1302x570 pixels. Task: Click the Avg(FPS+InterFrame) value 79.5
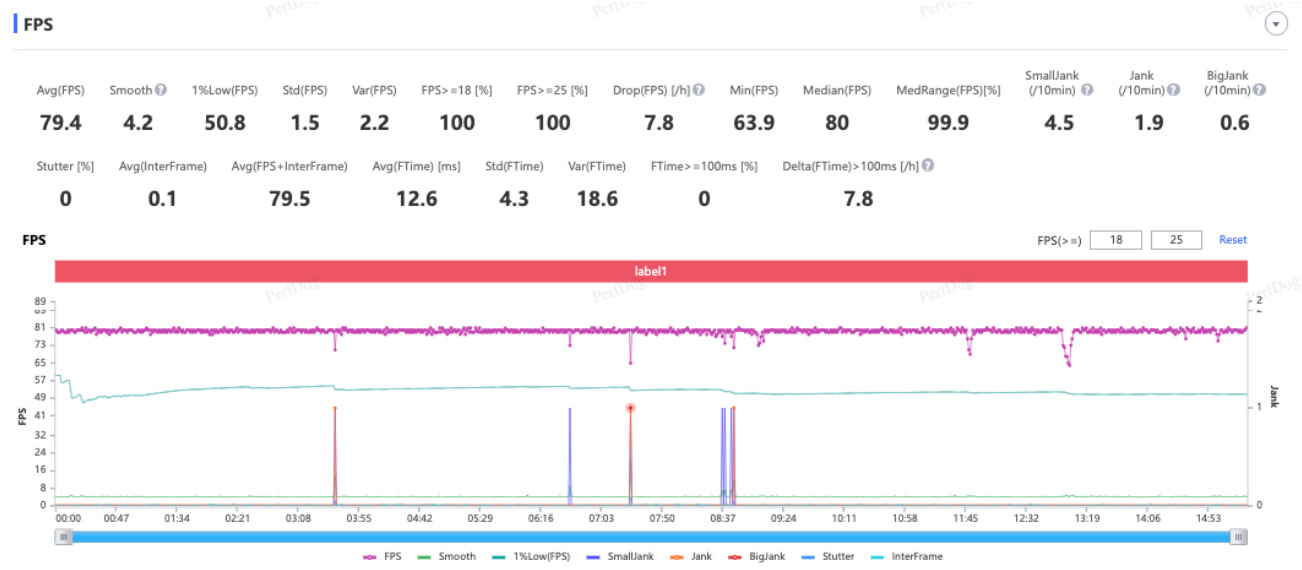click(x=289, y=199)
